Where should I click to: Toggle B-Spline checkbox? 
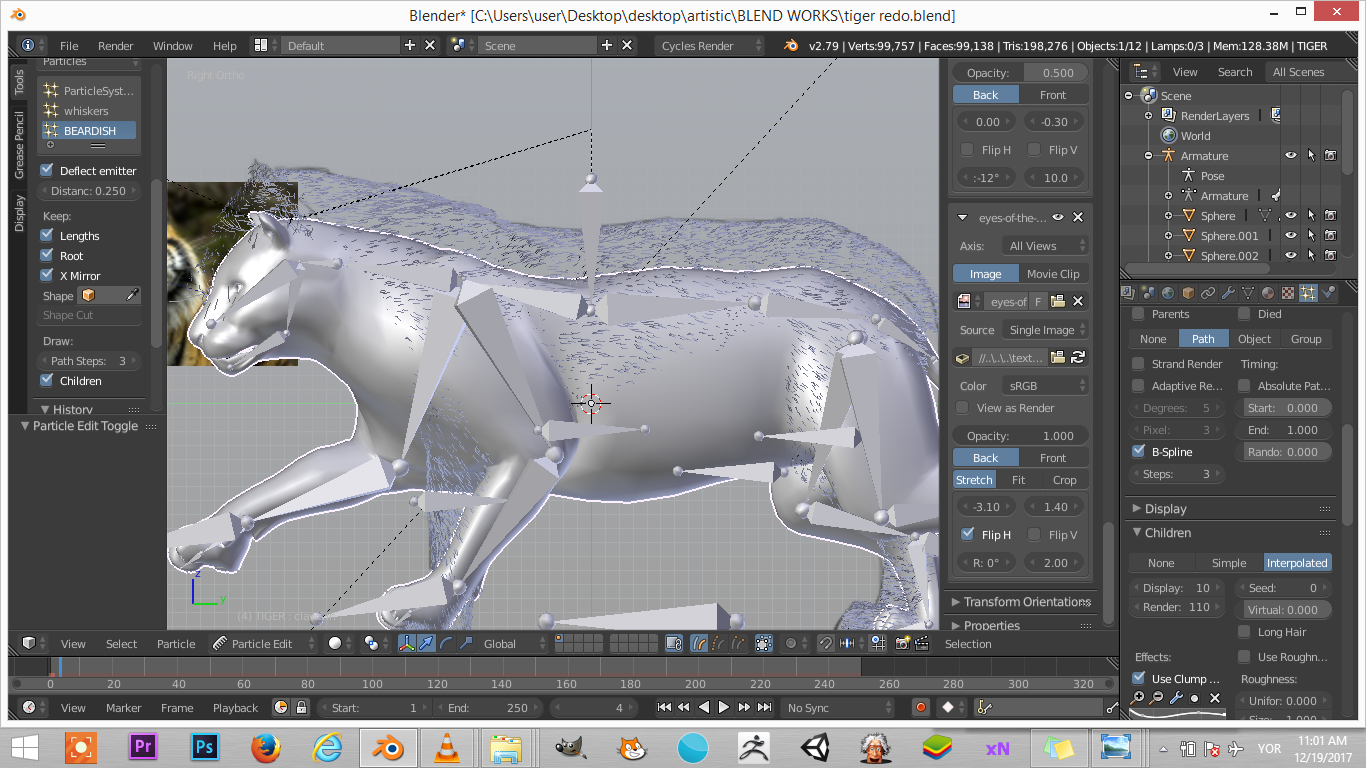[x=1138, y=451]
